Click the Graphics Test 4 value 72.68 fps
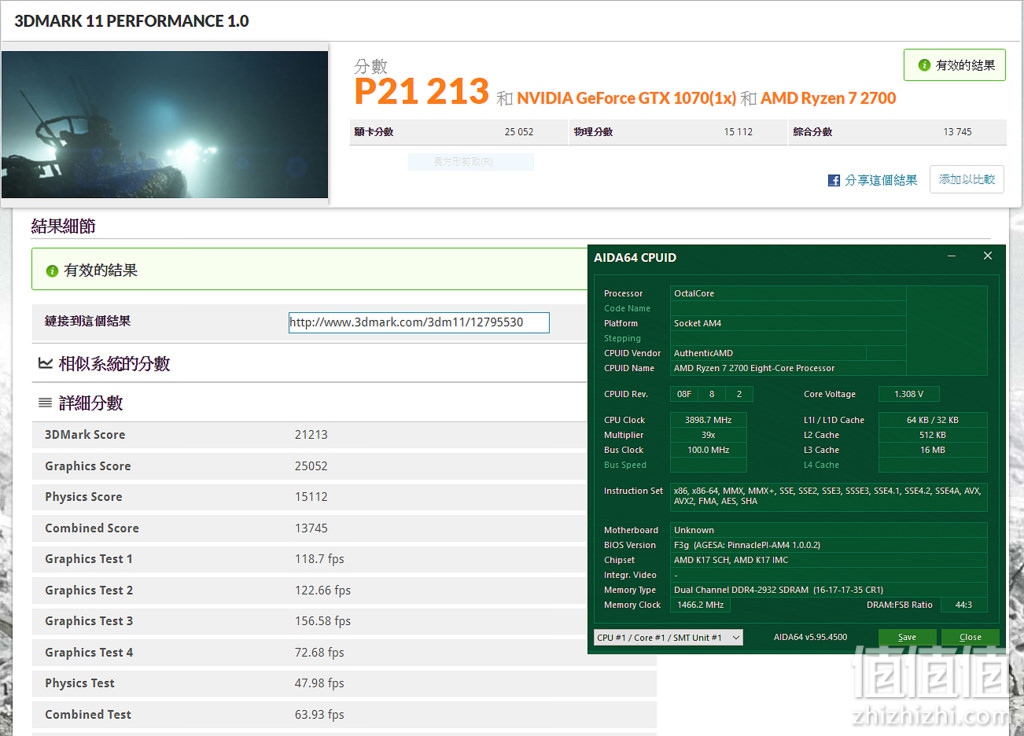 pos(319,652)
